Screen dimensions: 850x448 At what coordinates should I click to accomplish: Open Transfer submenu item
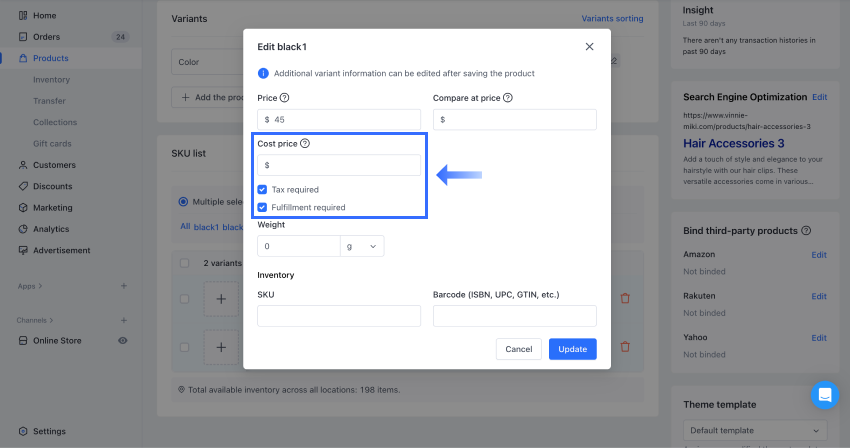coord(49,101)
